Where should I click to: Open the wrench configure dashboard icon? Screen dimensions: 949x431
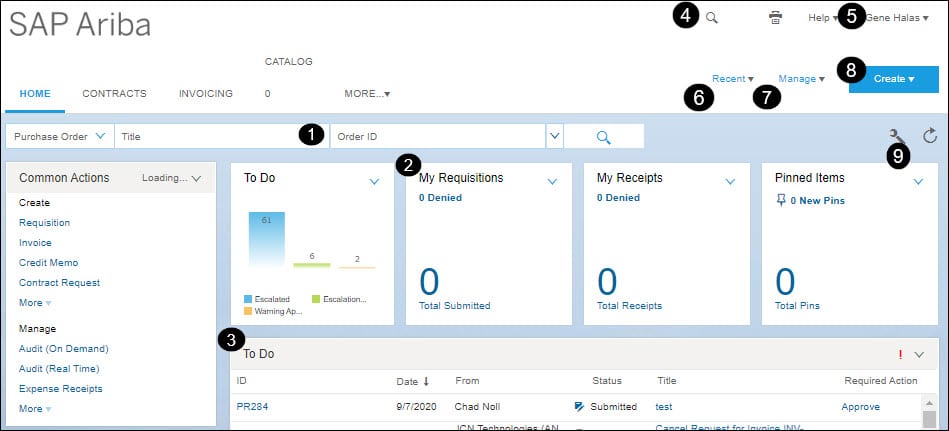point(896,136)
